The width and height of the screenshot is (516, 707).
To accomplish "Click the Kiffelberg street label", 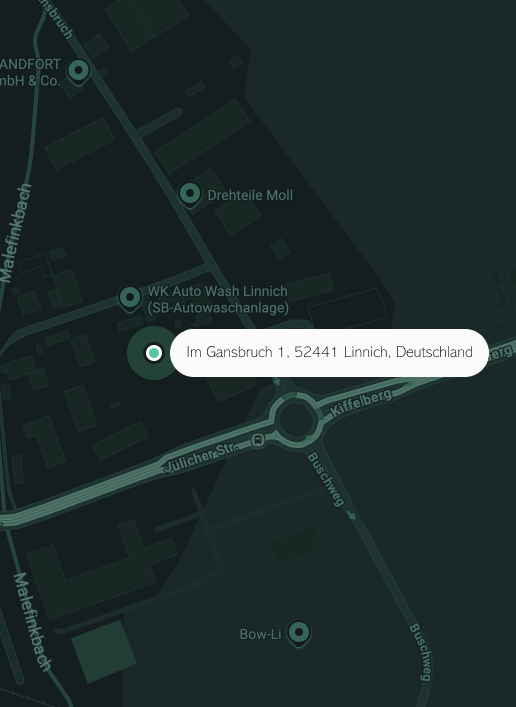I will [x=361, y=403].
